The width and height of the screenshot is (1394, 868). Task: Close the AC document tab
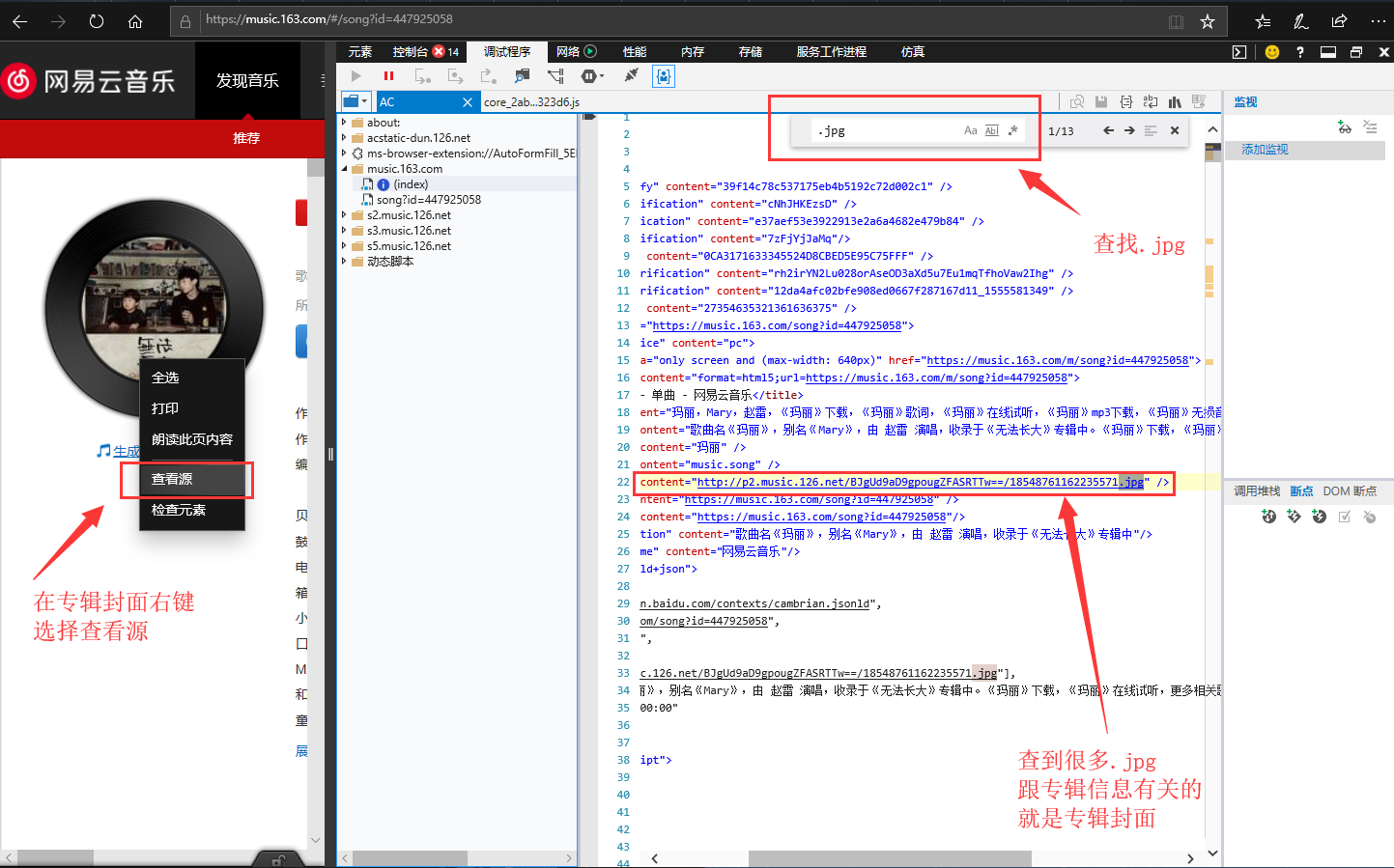click(x=468, y=102)
